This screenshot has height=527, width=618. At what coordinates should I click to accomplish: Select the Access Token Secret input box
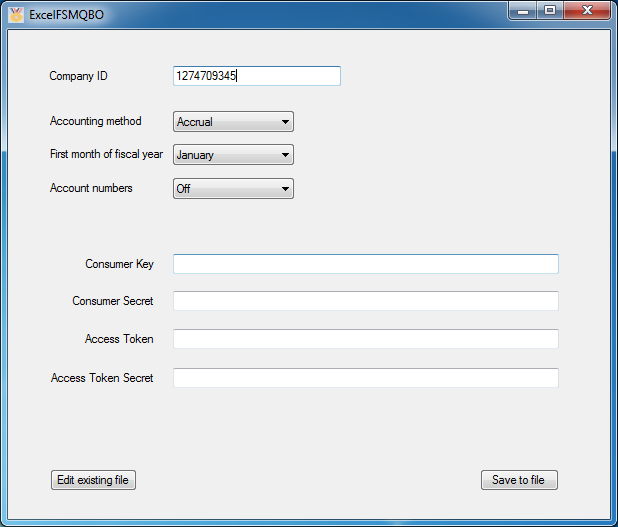point(366,378)
